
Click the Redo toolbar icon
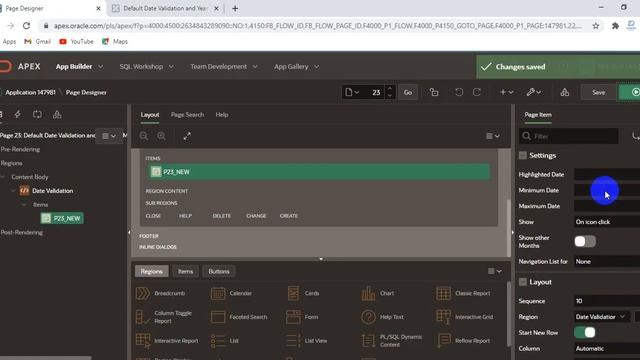[x=477, y=92]
